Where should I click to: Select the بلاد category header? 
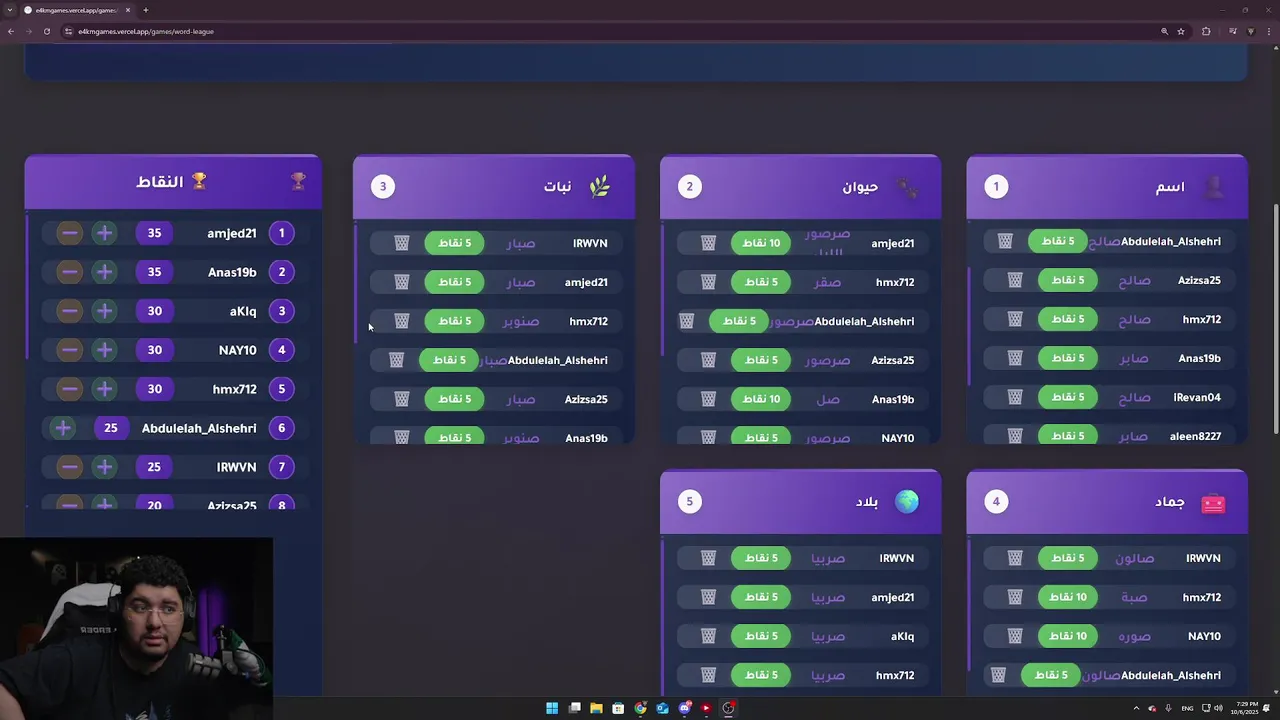(x=800, y=502)
